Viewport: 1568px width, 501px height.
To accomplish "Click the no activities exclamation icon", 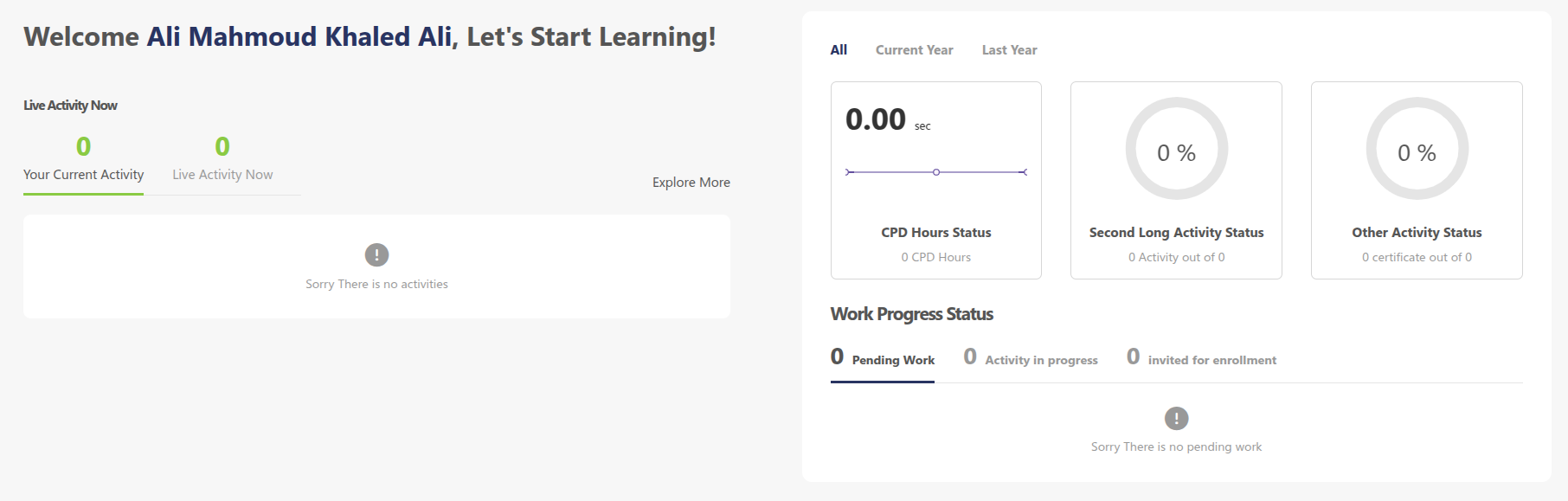I will (x=376, y=255).
